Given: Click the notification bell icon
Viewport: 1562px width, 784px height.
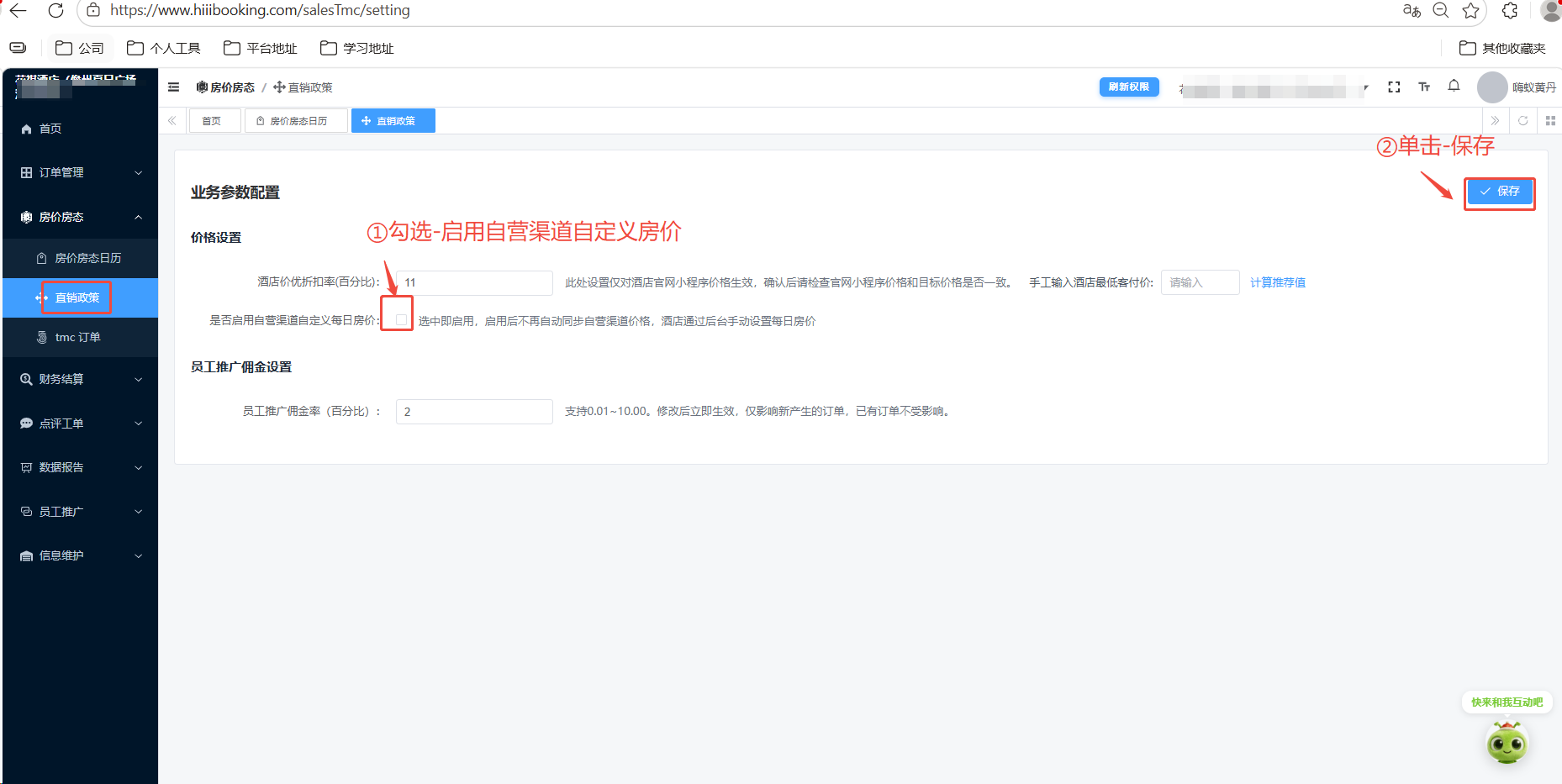Looking at the screenshot, I should pyautogui.click(x=1454, y=86).
